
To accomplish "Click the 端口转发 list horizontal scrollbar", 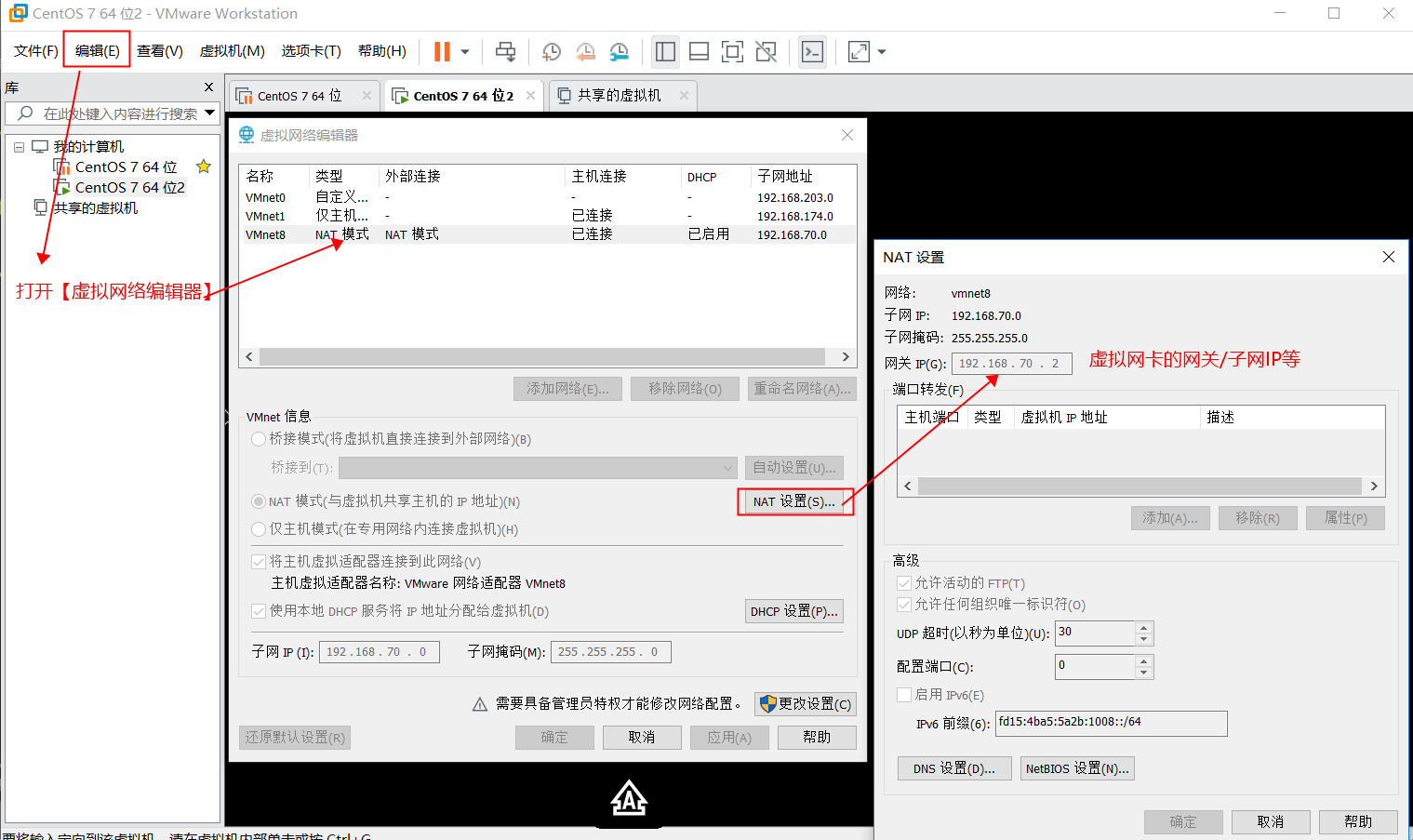I will pyautogui.click(x=1140, y=487).
